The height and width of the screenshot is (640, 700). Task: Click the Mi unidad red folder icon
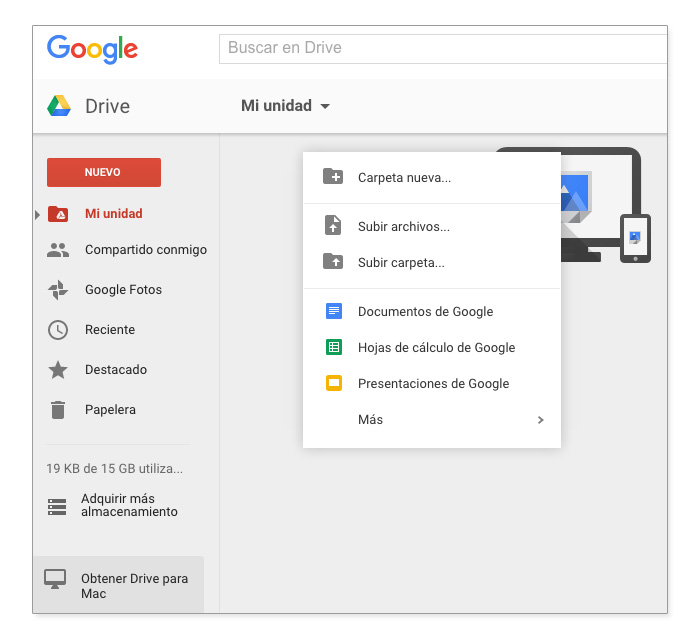click(x=58, y=214)
